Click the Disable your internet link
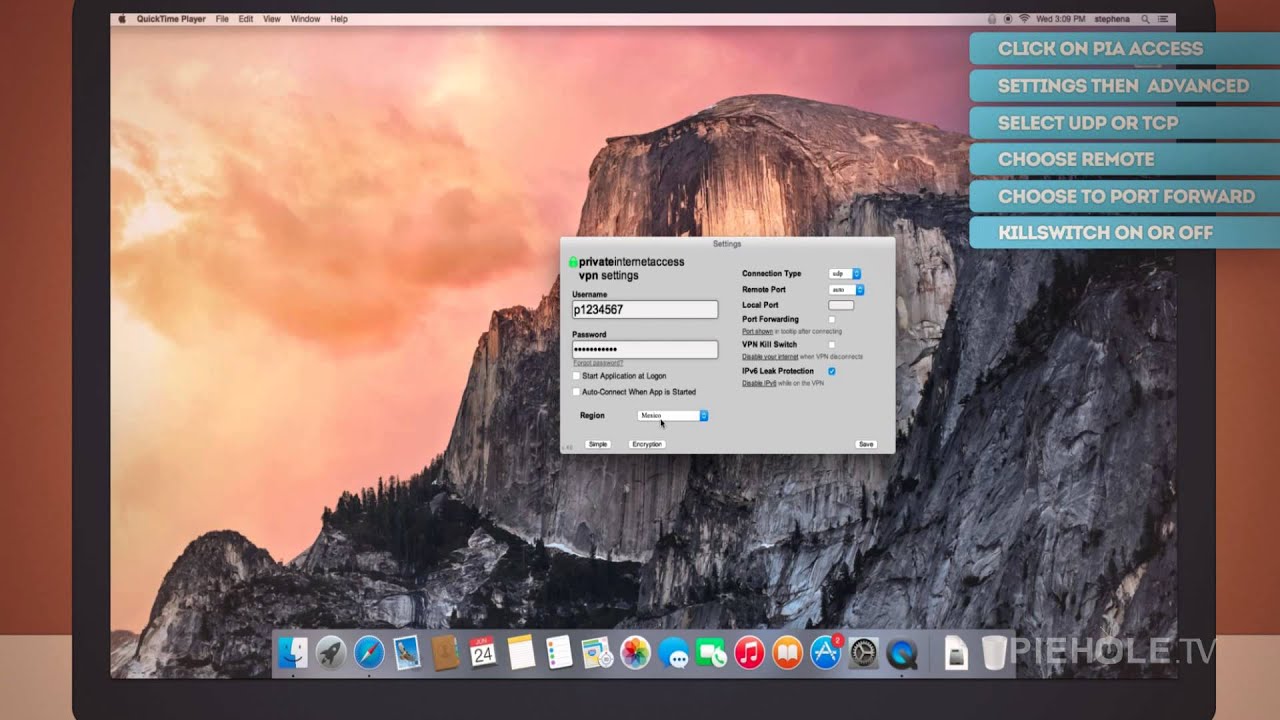This screenshot has width=1280, height=720. click(771, 357)
